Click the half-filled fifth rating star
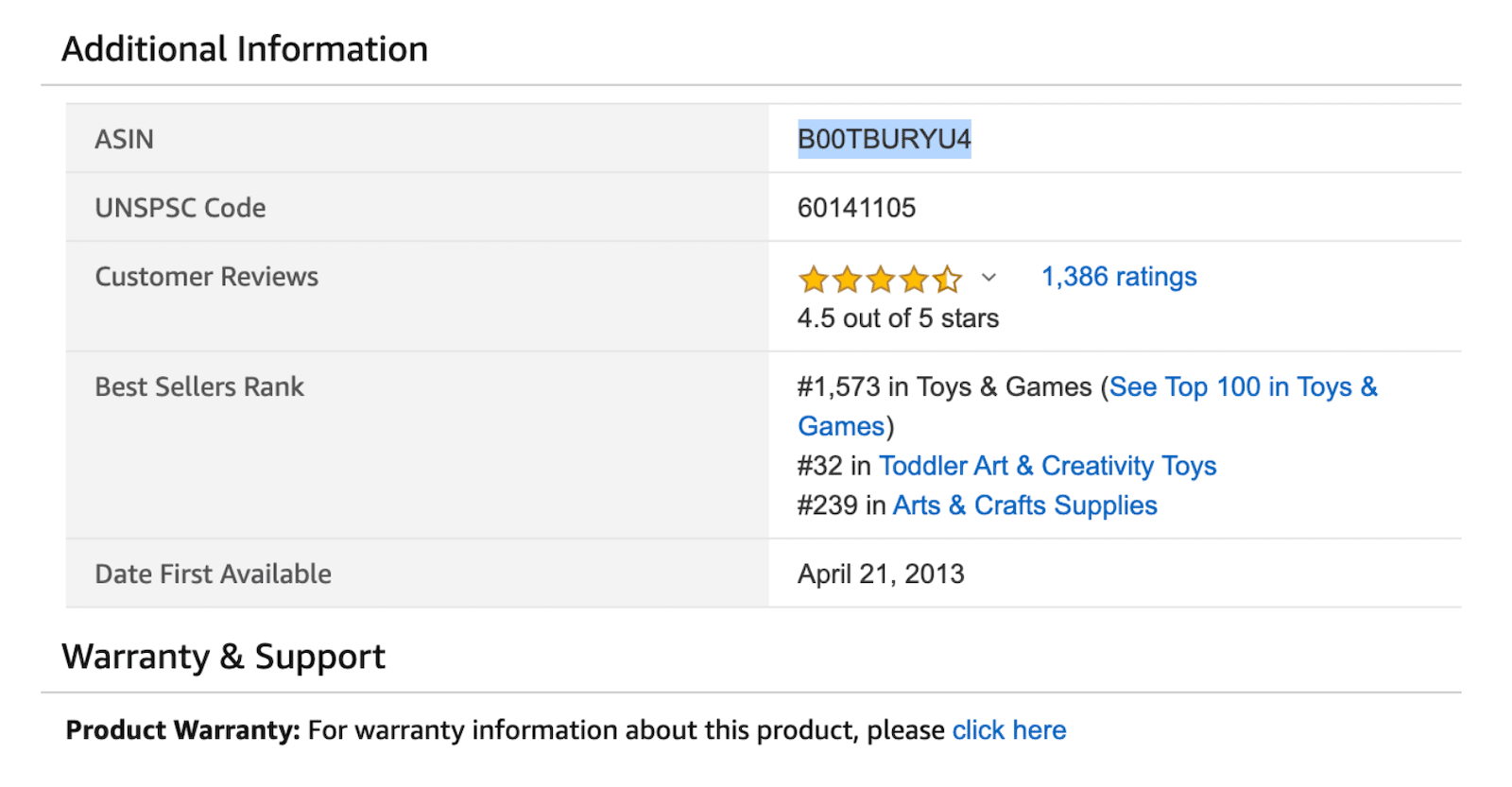Screen dimensions: 1512x787 (x=947, y=280)
